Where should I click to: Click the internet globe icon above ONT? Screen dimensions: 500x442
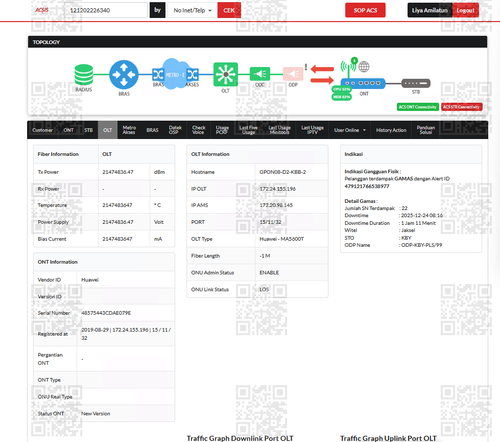coord(364,67)
